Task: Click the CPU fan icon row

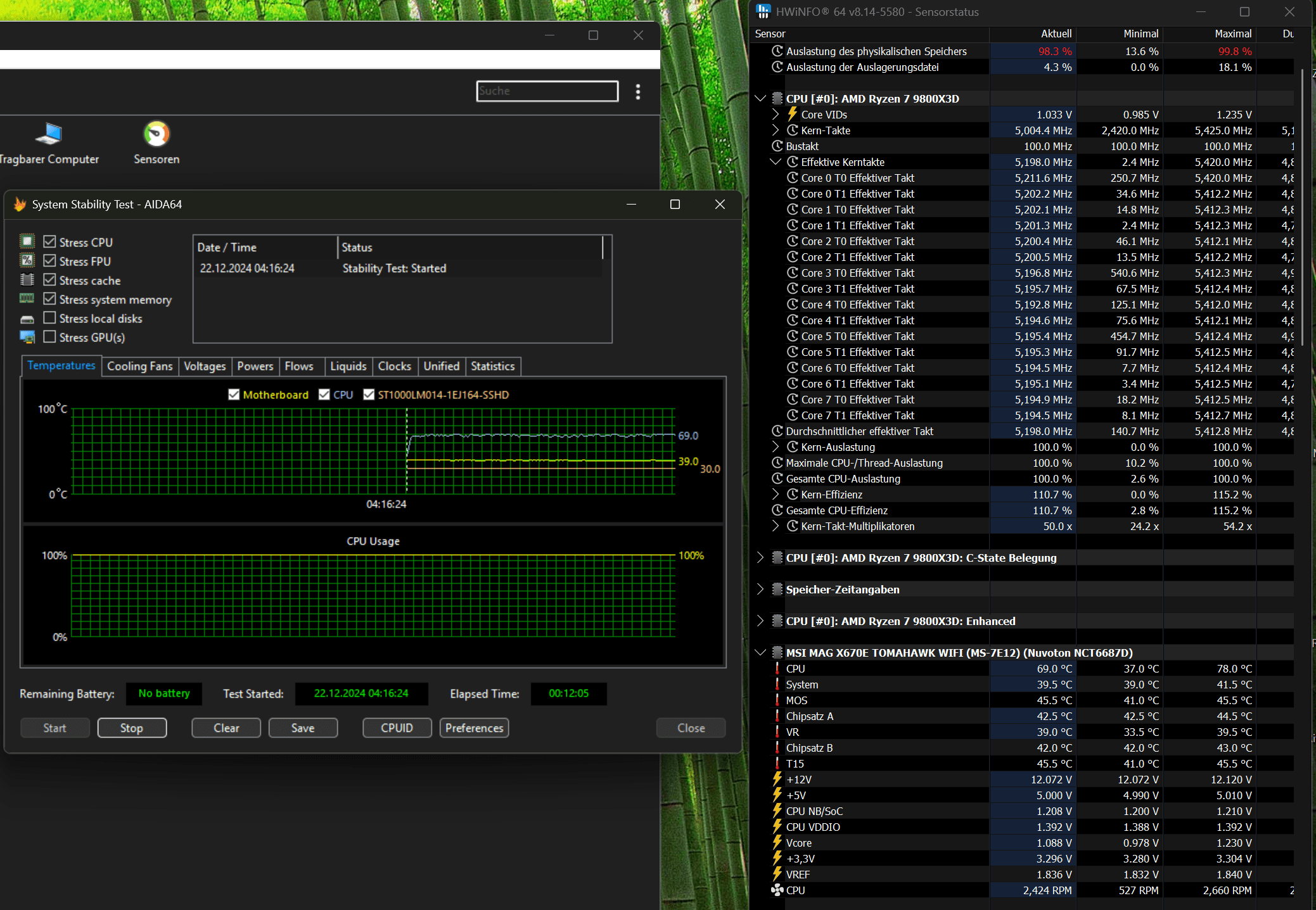Action: click(777, 890)
